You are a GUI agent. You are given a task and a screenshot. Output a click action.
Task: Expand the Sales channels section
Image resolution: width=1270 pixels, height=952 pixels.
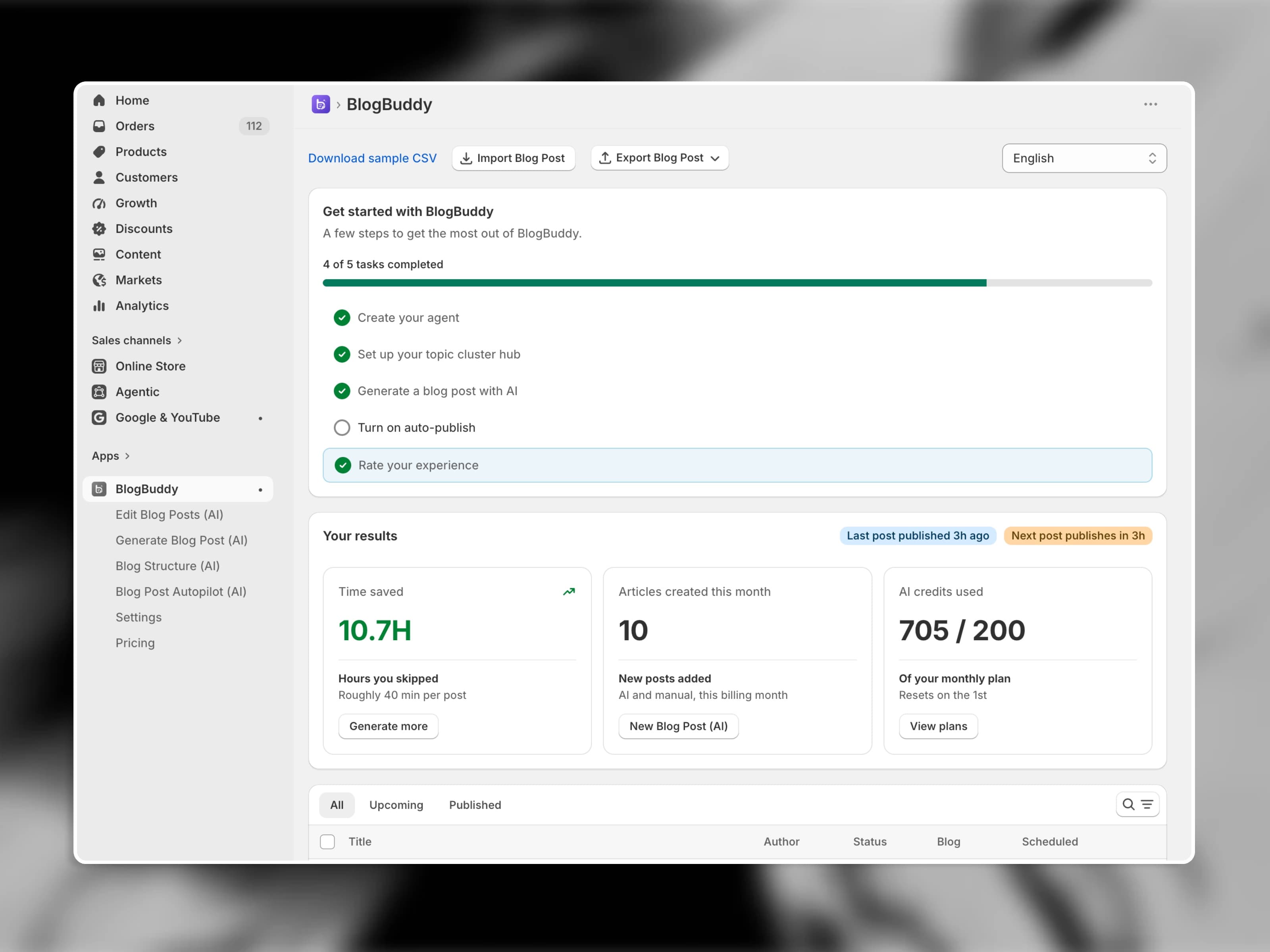137,340
